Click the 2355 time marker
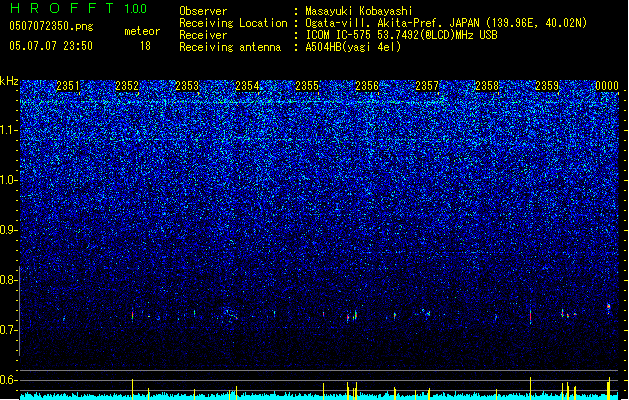This screenshot has height=400, width=629. coord(307,86)
